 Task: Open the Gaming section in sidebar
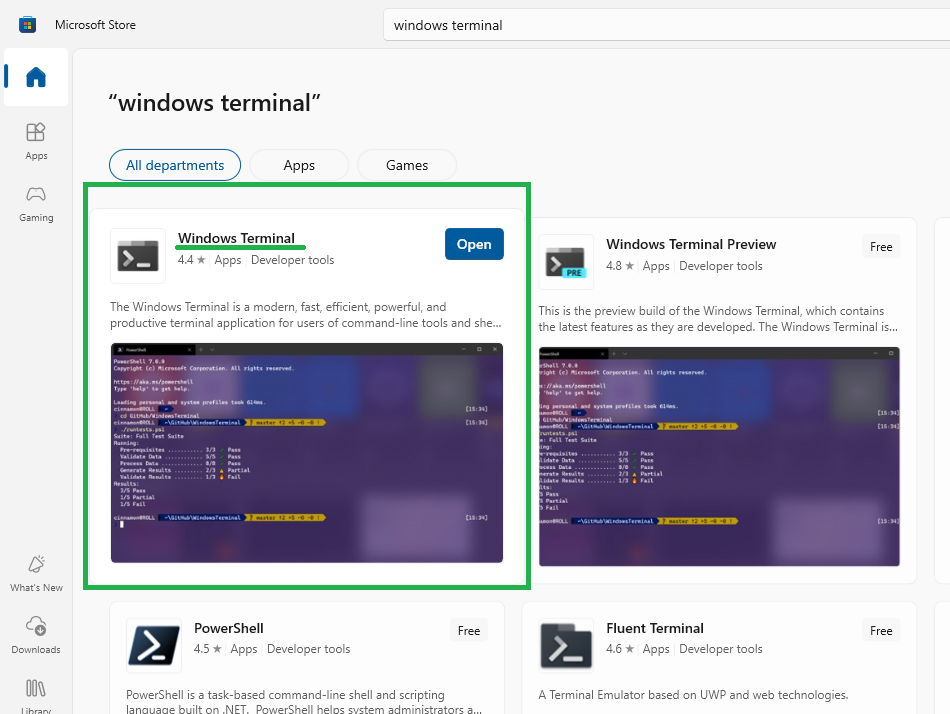(36, 203)
